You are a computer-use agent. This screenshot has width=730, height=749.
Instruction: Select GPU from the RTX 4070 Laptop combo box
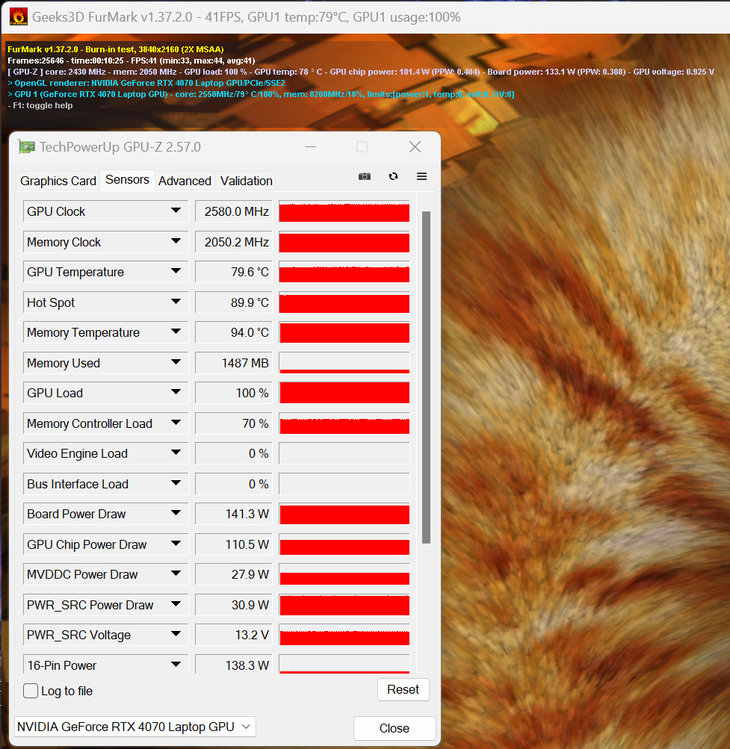tap(135, 727)
